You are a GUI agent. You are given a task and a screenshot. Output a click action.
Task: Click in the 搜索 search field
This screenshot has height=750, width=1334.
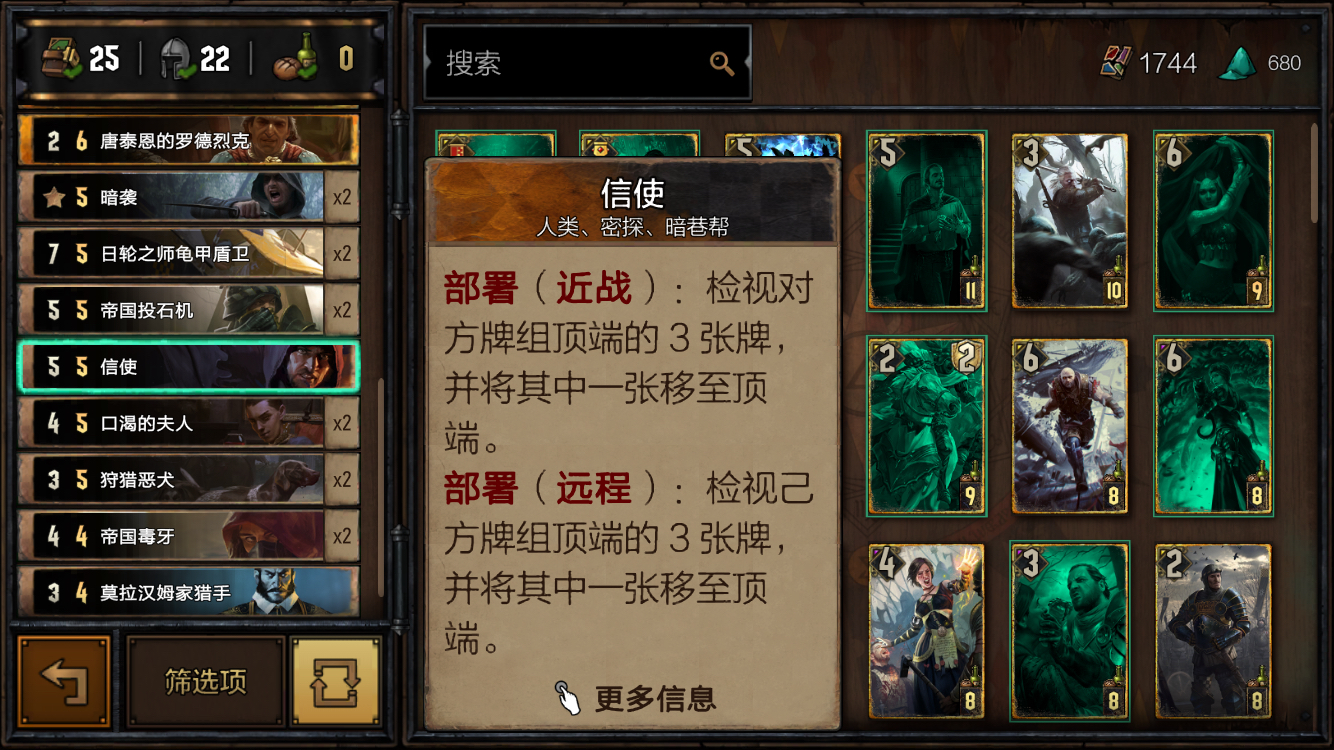click(588, 64)
